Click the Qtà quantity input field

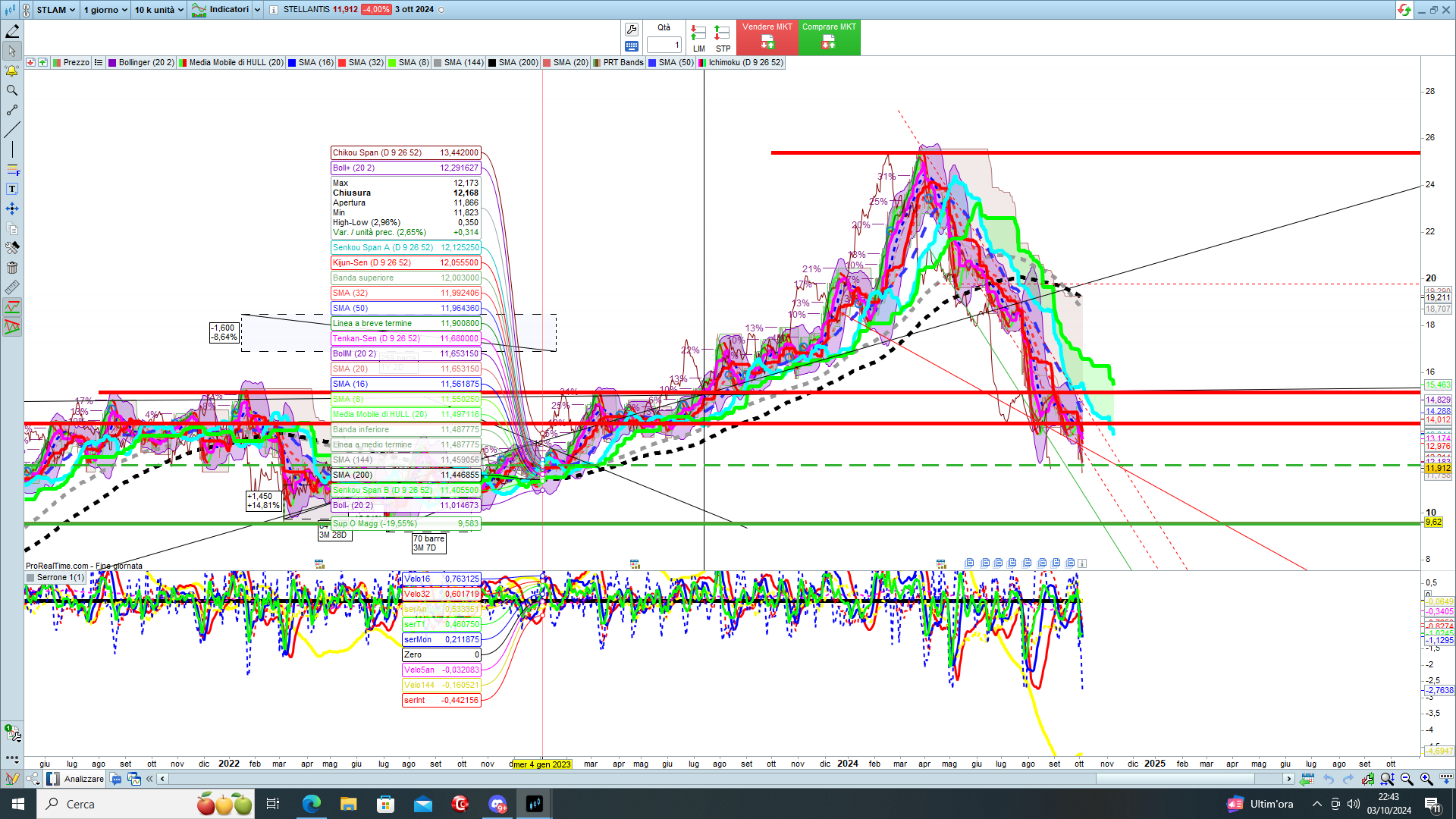[664, 45]
